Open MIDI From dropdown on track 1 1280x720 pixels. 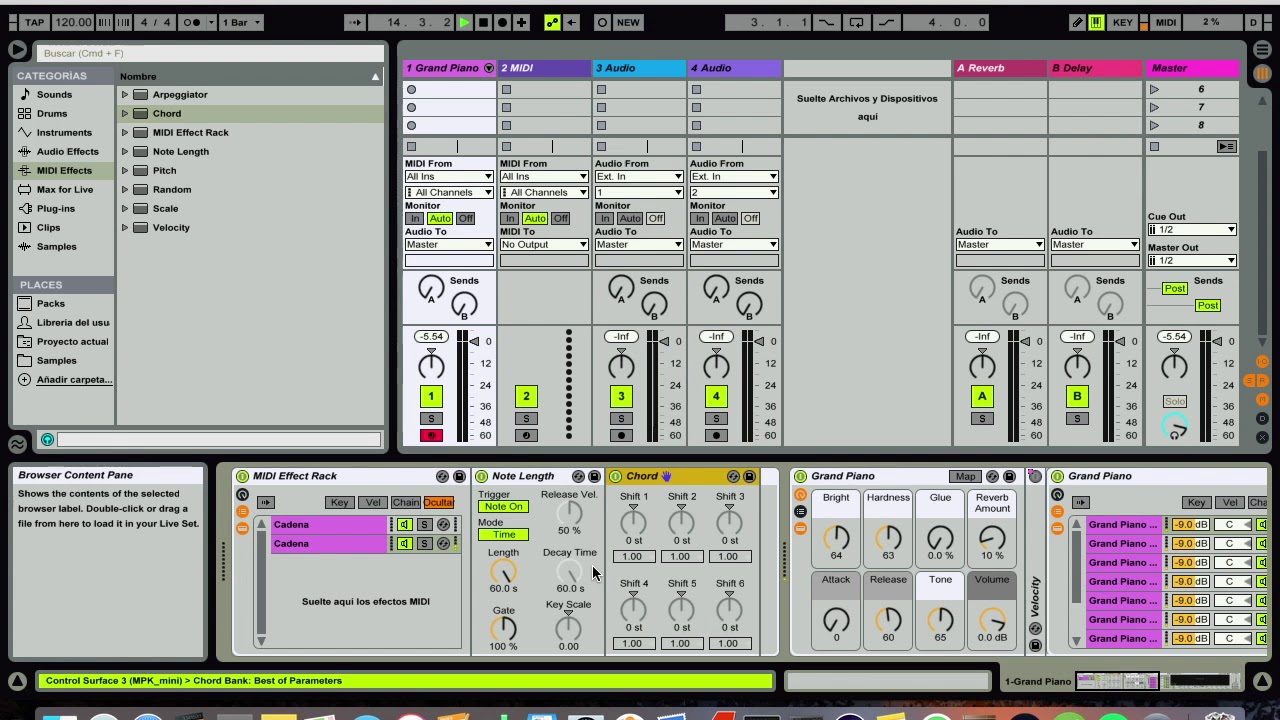click(x=449, y=177)
